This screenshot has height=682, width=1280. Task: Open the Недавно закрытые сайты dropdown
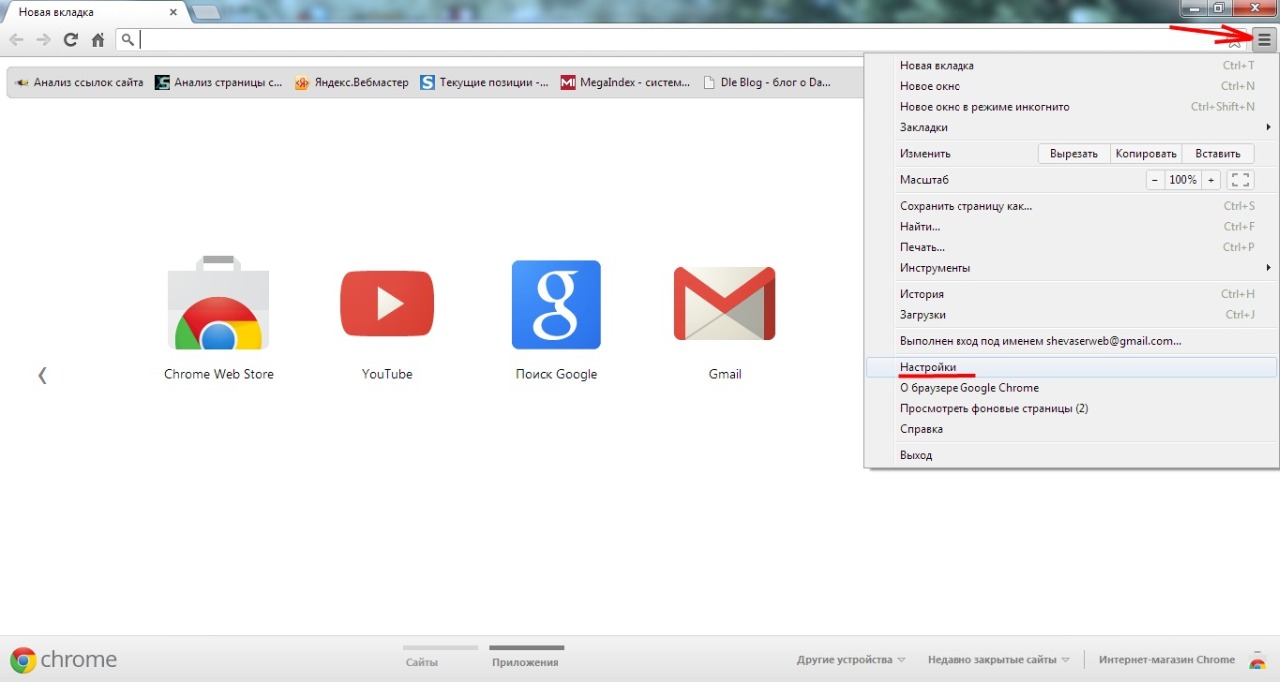(998, 660)
